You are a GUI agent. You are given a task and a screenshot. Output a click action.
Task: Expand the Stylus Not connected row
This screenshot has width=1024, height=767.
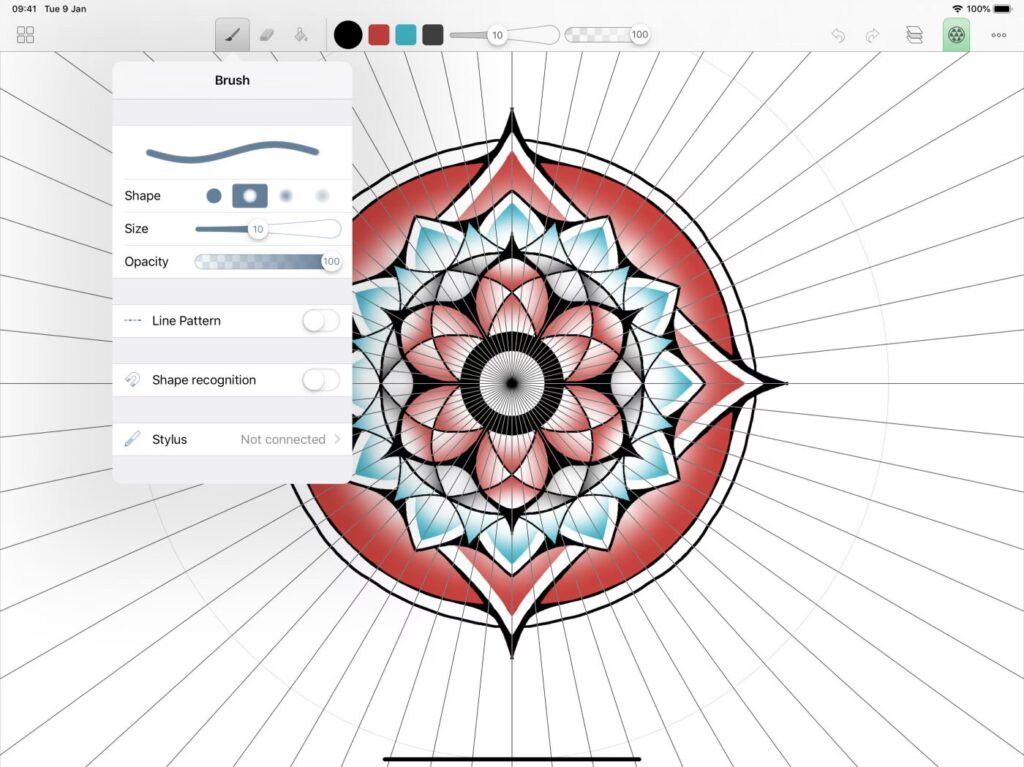[x=232, y=440]
